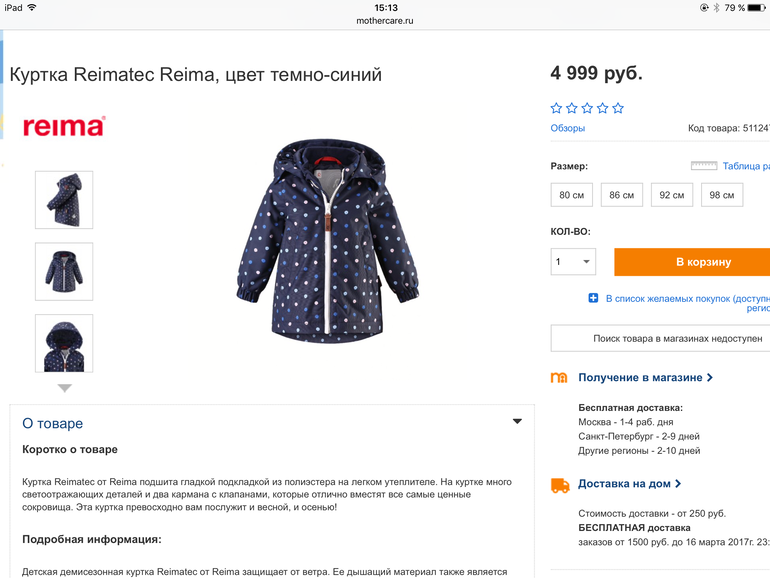This screenshot has width=770, height=578.
Task: Click the plus icon for wishlist
Action: (x=593, y=298)
